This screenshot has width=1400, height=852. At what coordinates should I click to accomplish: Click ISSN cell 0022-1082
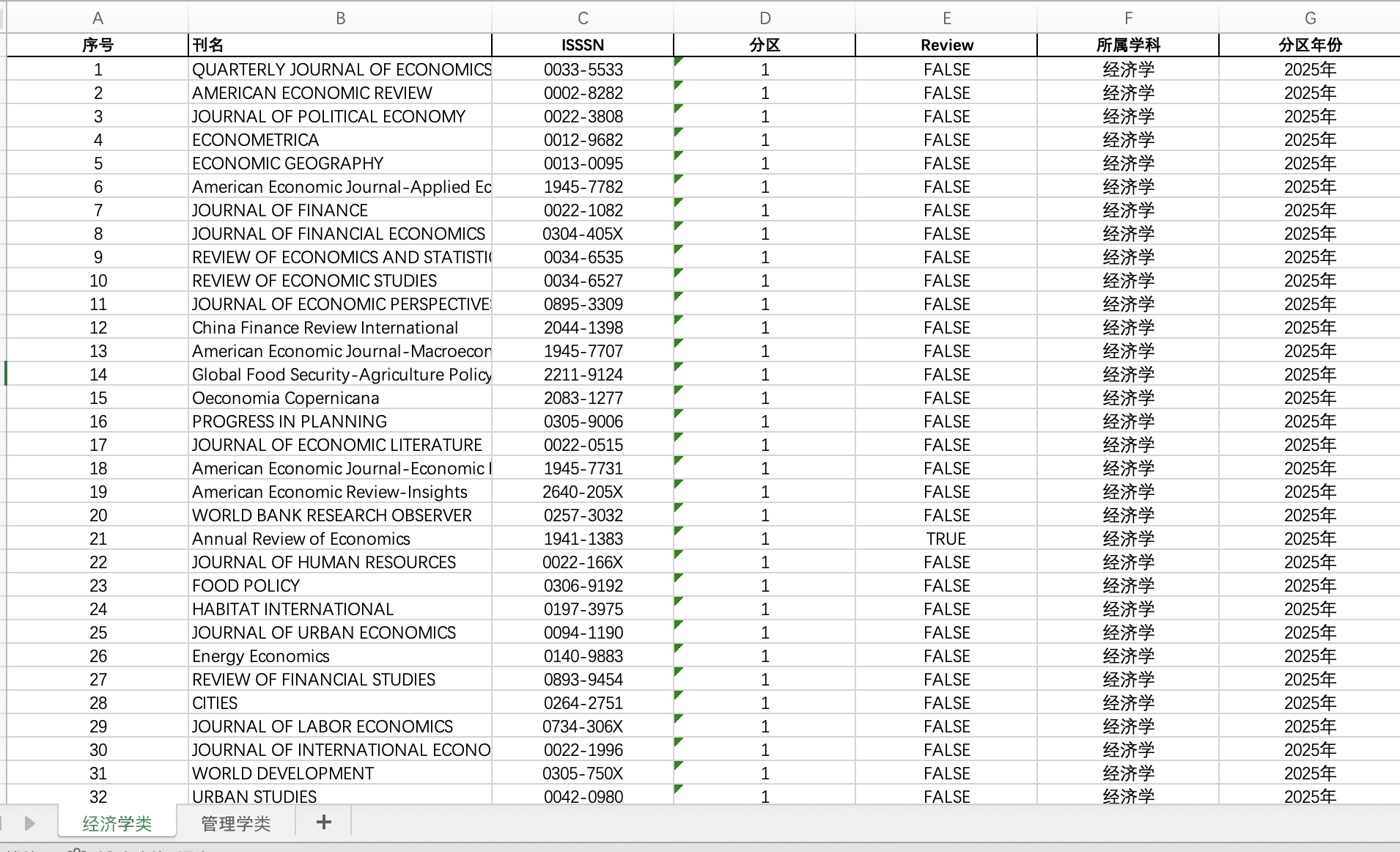(x=583, y=210)
